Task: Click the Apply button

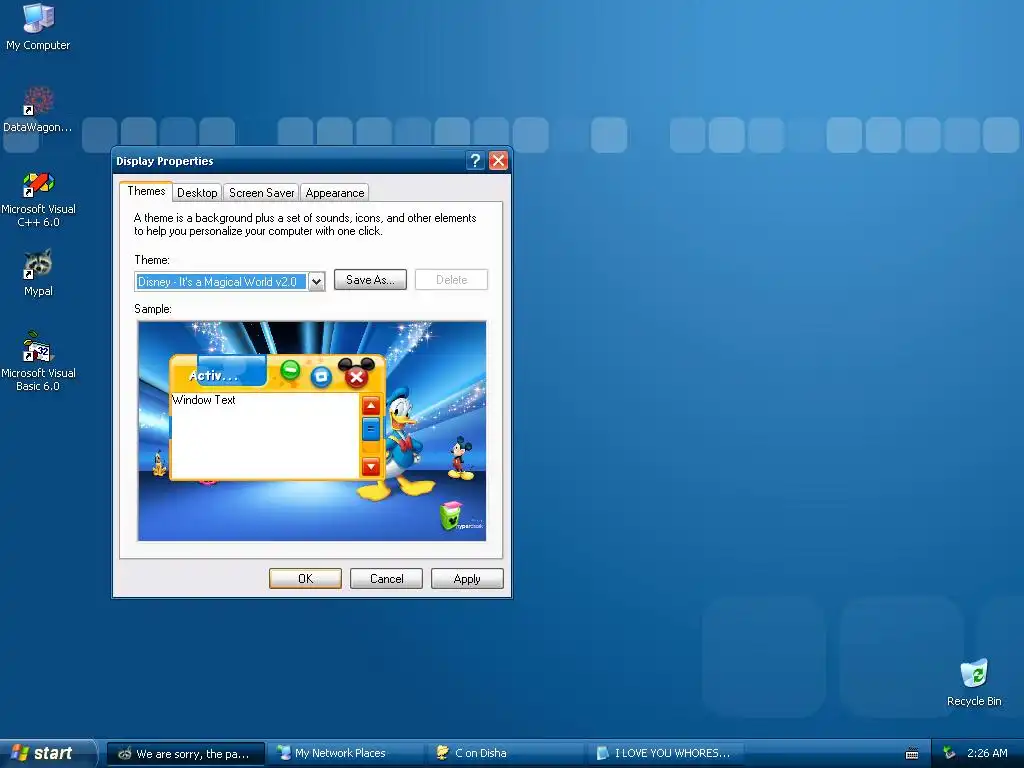Action: coord(467,579)
